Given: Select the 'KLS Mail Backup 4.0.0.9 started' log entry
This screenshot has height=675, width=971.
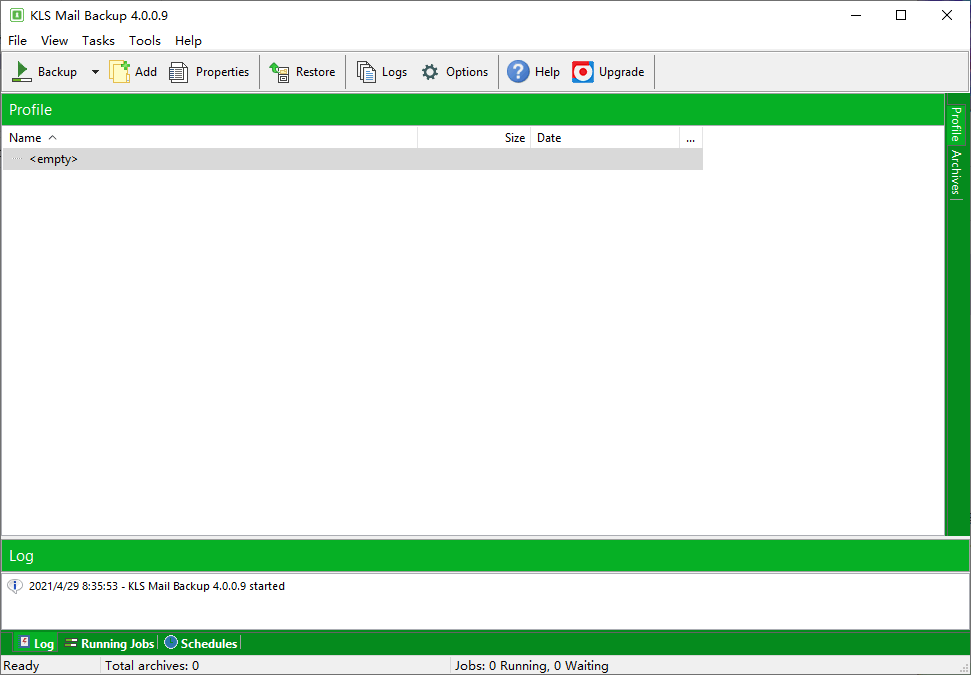Looking at the screenshot, I should (157, 586).
